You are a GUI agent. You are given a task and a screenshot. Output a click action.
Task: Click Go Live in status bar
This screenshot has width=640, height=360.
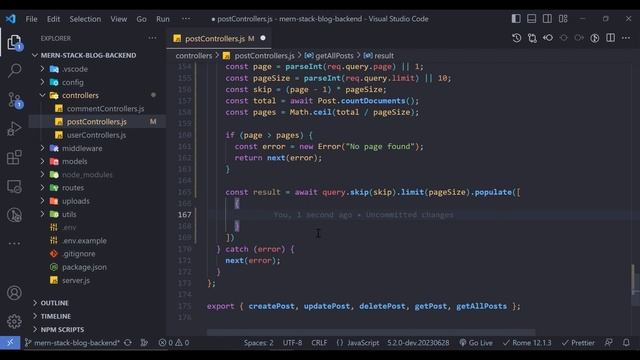tap(476, 342)
